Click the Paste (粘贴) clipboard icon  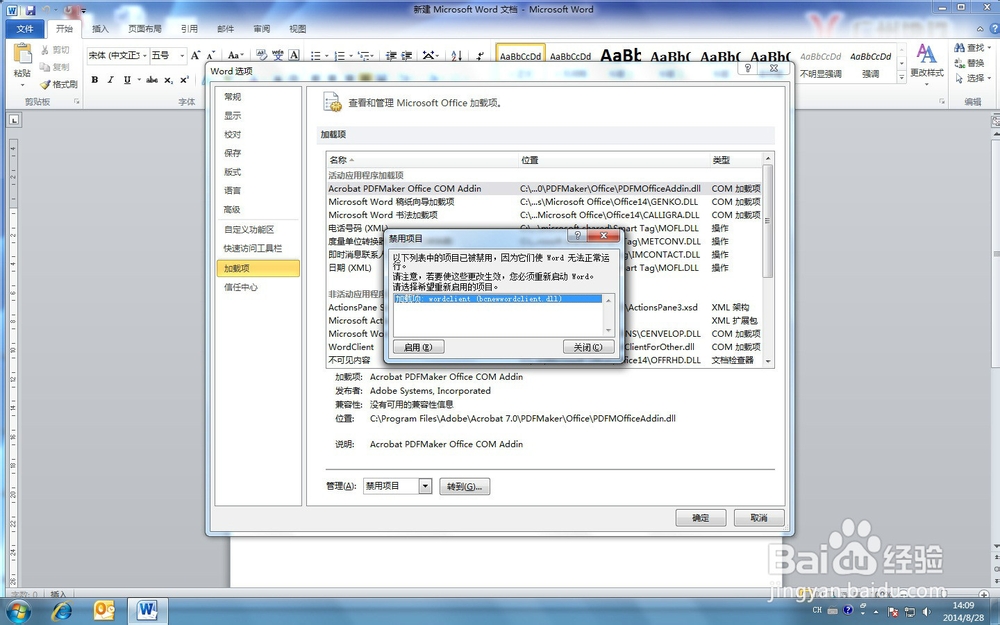point(22,54)
